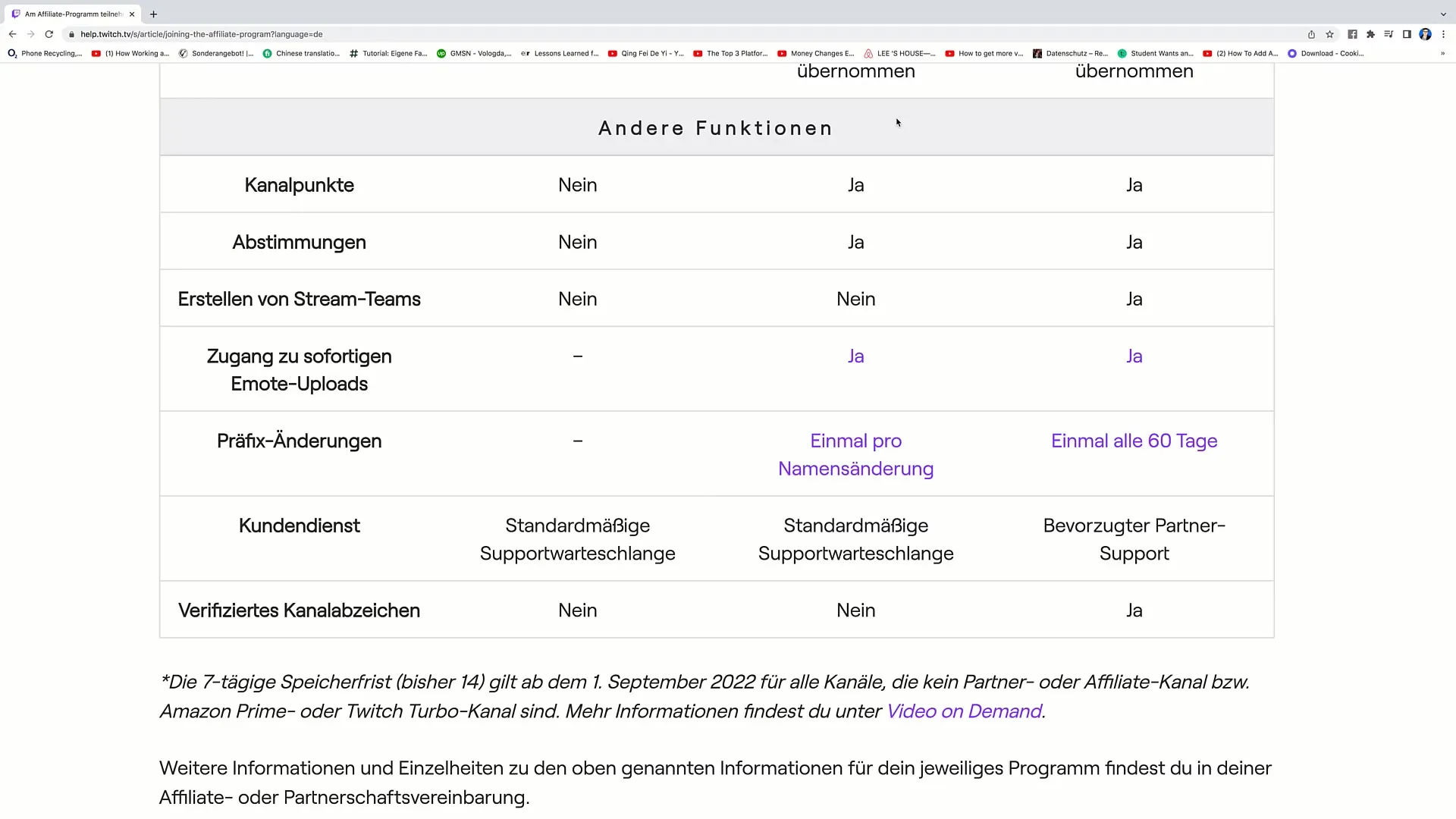Expand the tab search chevron
This screenshot has height=819, width=1456.
[1443, 14]
